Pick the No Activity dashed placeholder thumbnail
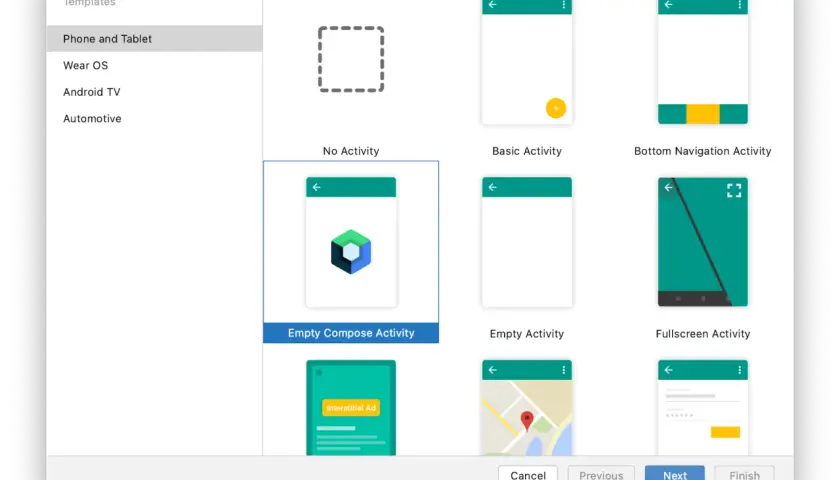This screenshot has width=840, height=480. click(351, 59)
